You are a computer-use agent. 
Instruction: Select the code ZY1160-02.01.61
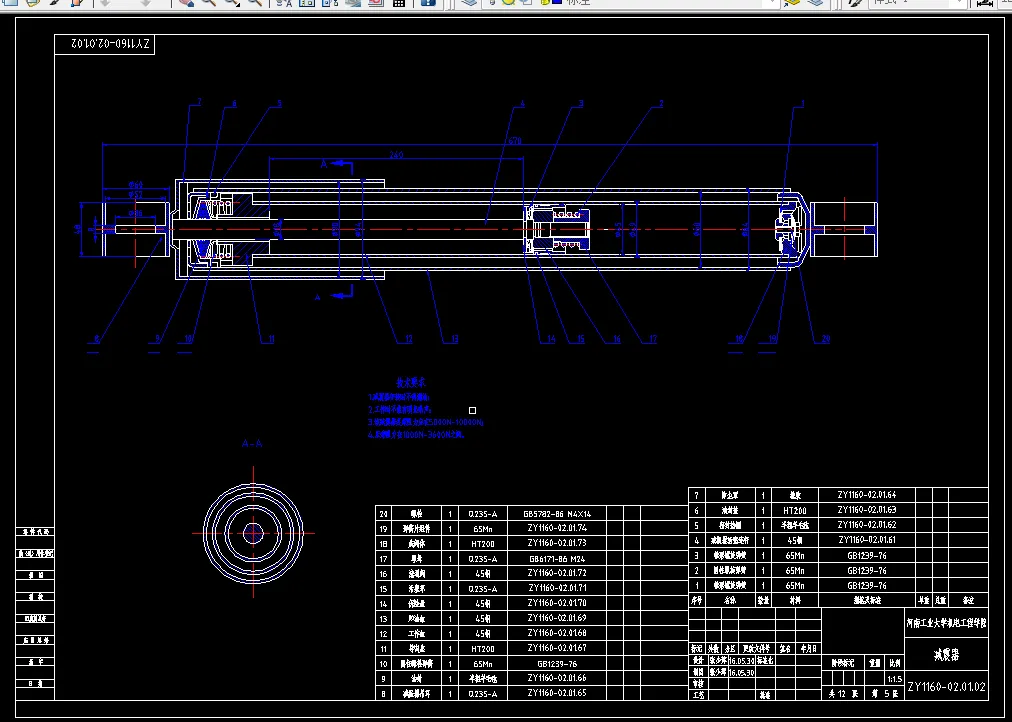tap(867, 540)
